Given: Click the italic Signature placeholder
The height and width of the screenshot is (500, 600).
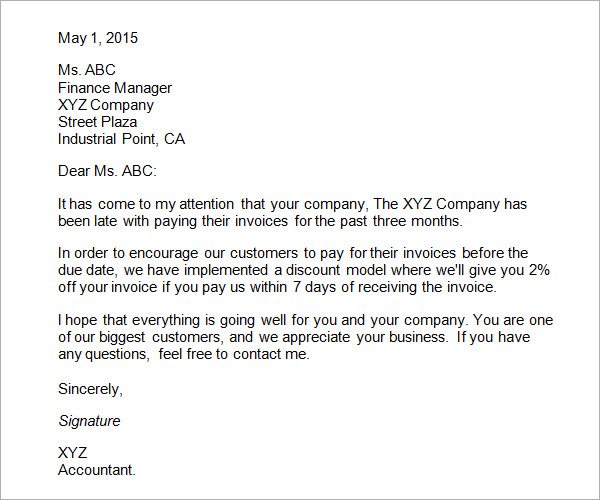Looking at the screenshot, I should click(89, 421).
